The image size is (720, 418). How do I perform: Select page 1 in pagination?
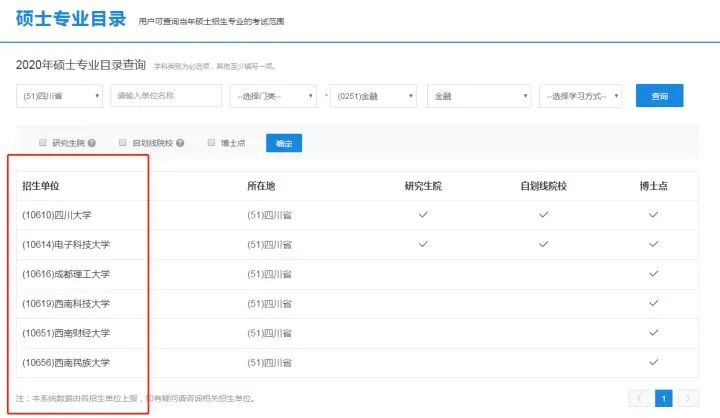664,398
